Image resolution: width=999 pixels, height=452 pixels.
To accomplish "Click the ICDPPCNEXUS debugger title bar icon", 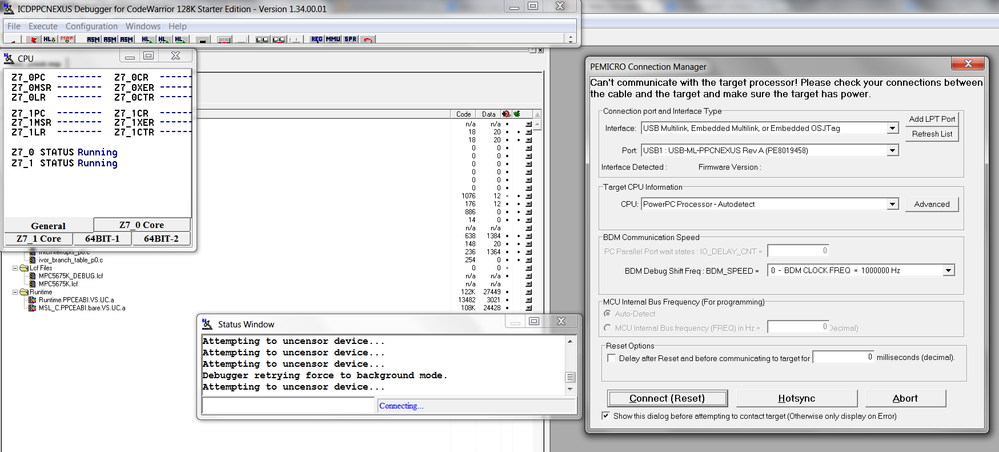I will point(9,7).
